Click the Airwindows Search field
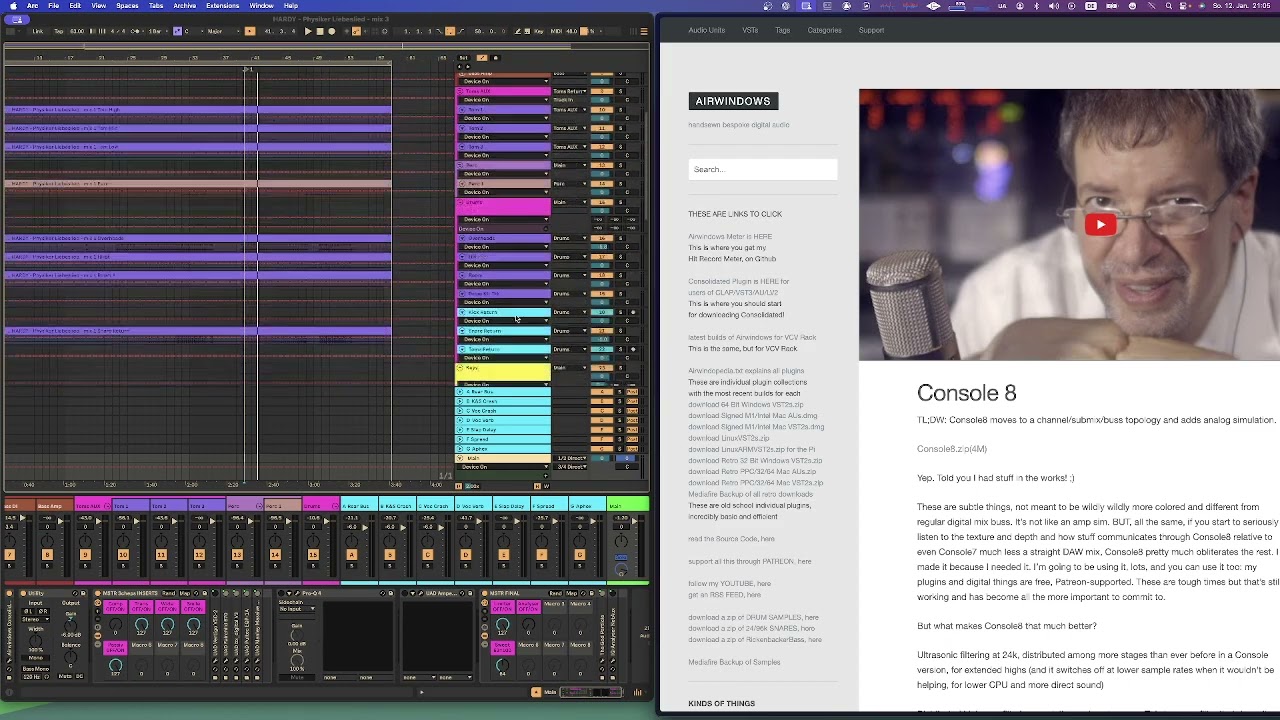The width and height of the screenshot is (1280, 720). click(762, 169)
